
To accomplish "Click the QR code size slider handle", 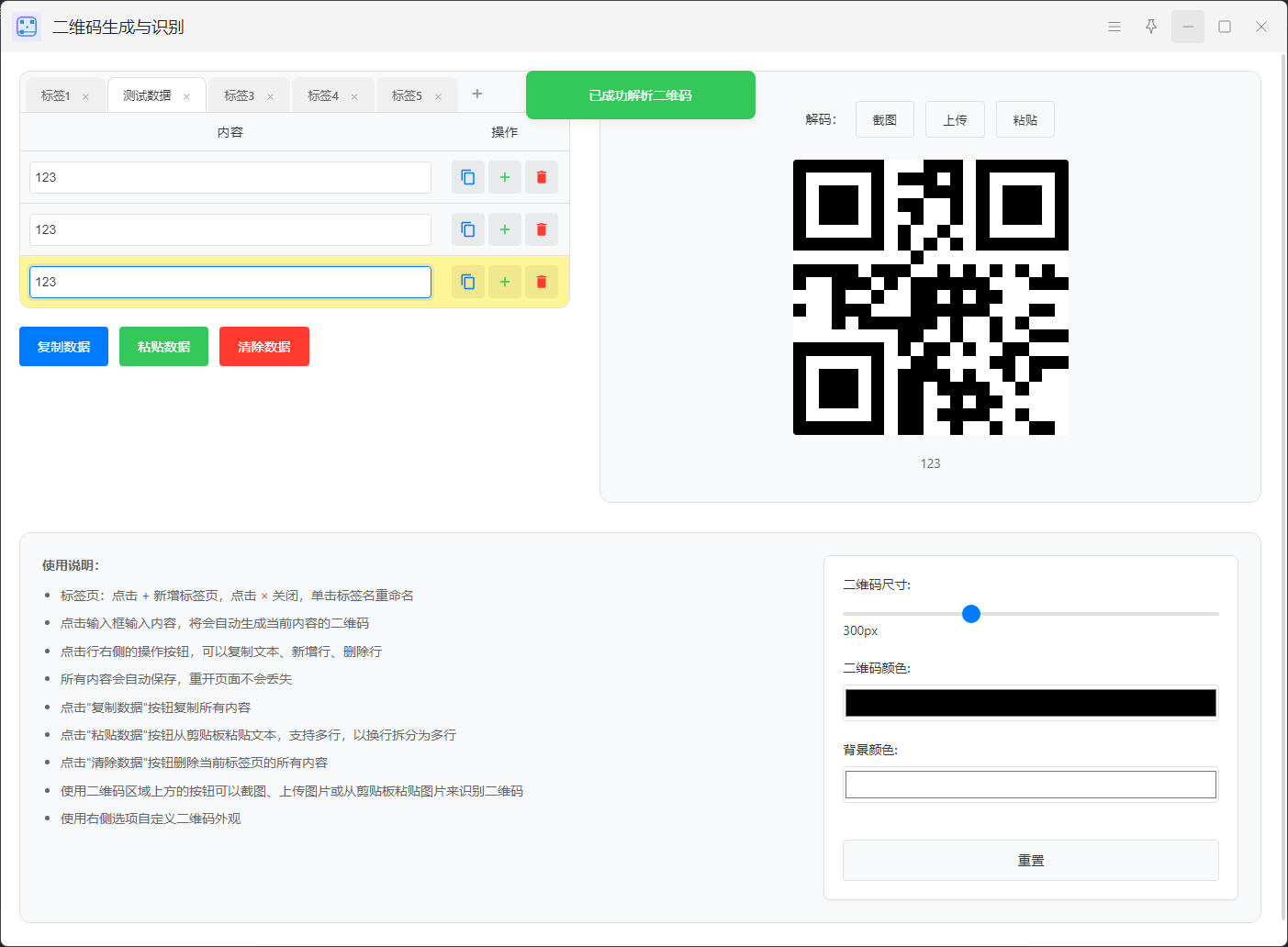I will (x=971, y=614).
